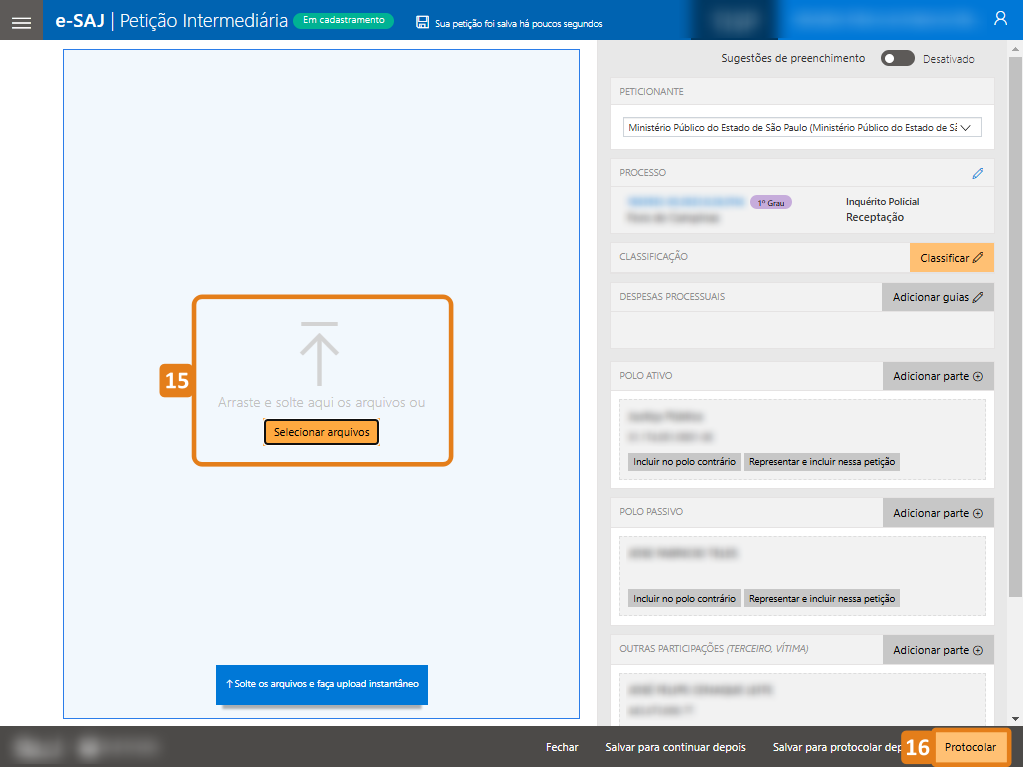1023x767 pixels.
Task: Click Salvar para continuar depois
Action: 675,747
